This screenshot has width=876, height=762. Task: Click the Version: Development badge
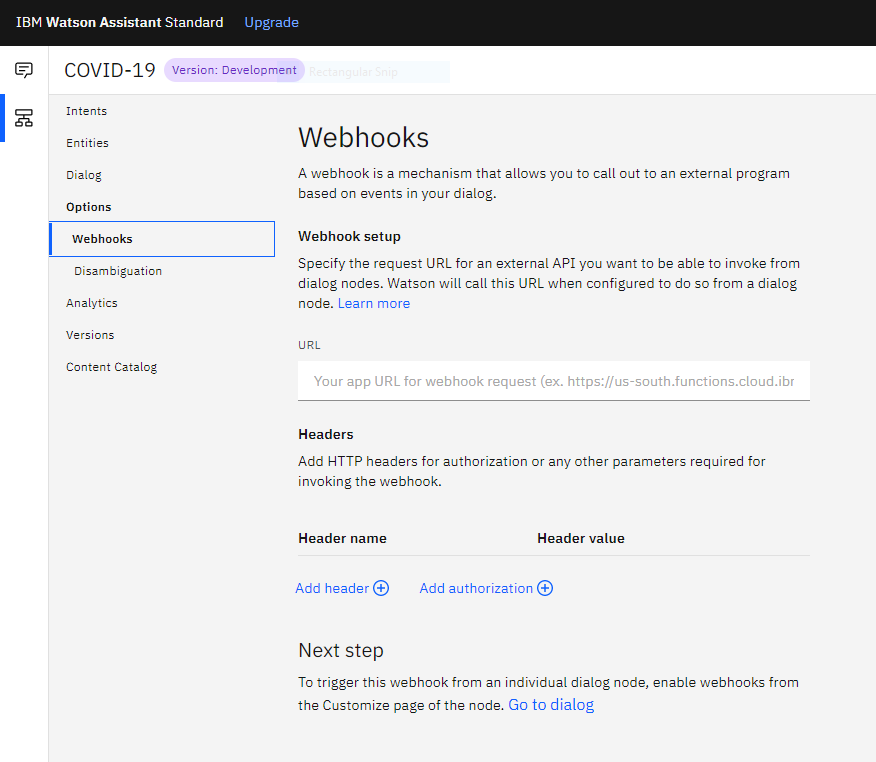234,70
